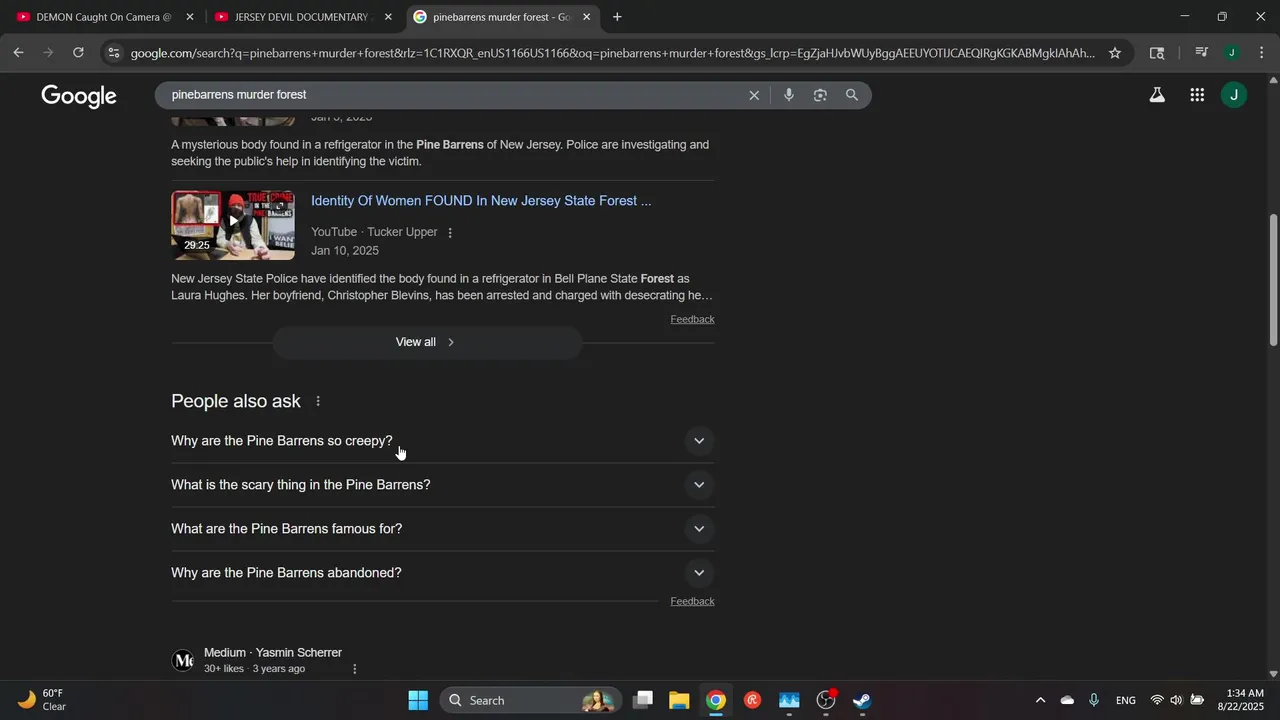This screenshot has height=720, width=1280.
Task: Close the JERSEY DEVIL DOCUMENTARY tab
Action: click(388, 17)
